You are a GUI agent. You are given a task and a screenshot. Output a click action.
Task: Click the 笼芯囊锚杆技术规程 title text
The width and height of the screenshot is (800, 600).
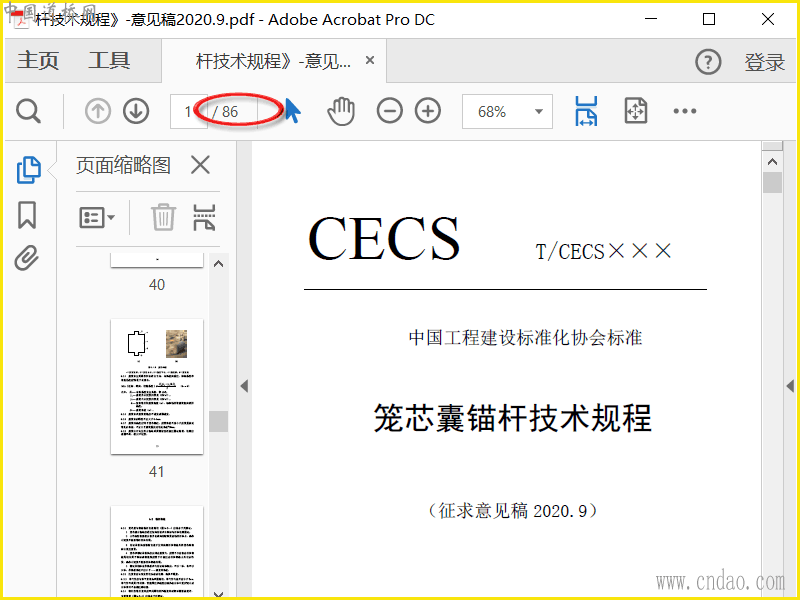513,418
